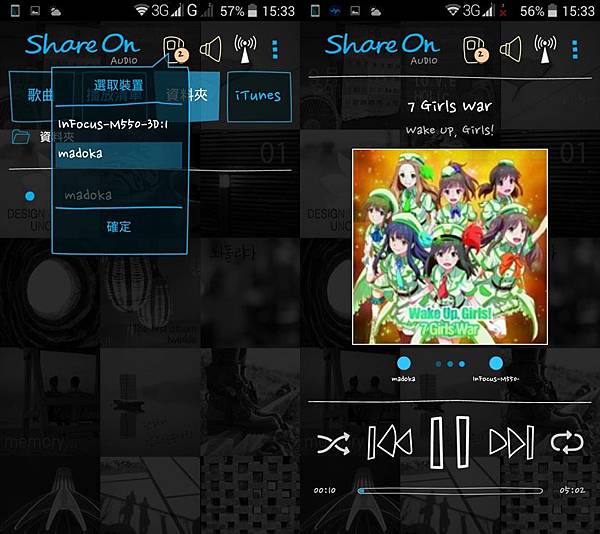Choose InFocus-M550-3D:1 device in list
Image resolution: width=600 pixels, height=534 pixels.
pyautogui.click(x=119, y=124)
